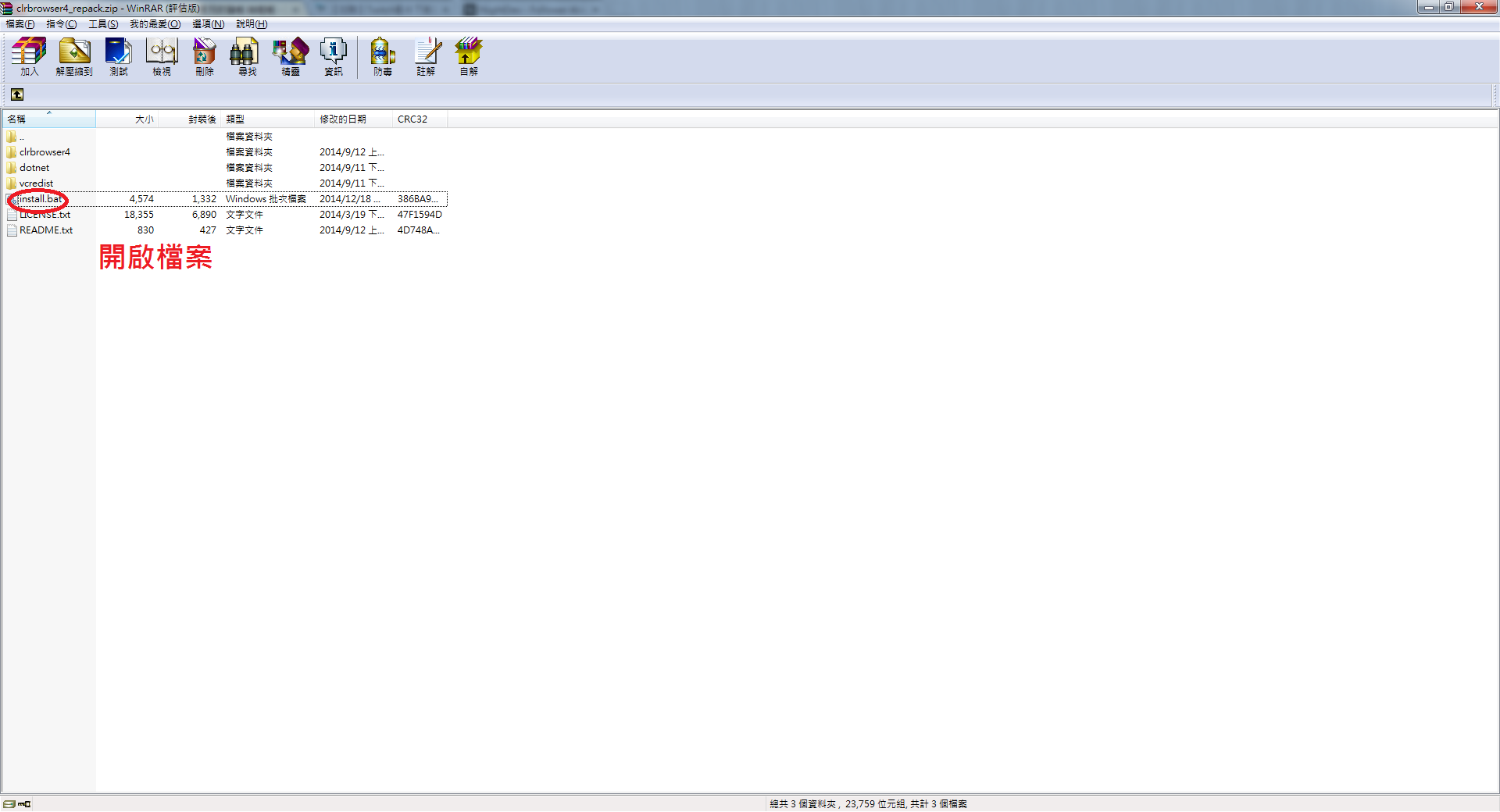The width and height of the screenshot is (1500, 812).
Task: Select the dotnet folder name
Action: click(34, 168)
